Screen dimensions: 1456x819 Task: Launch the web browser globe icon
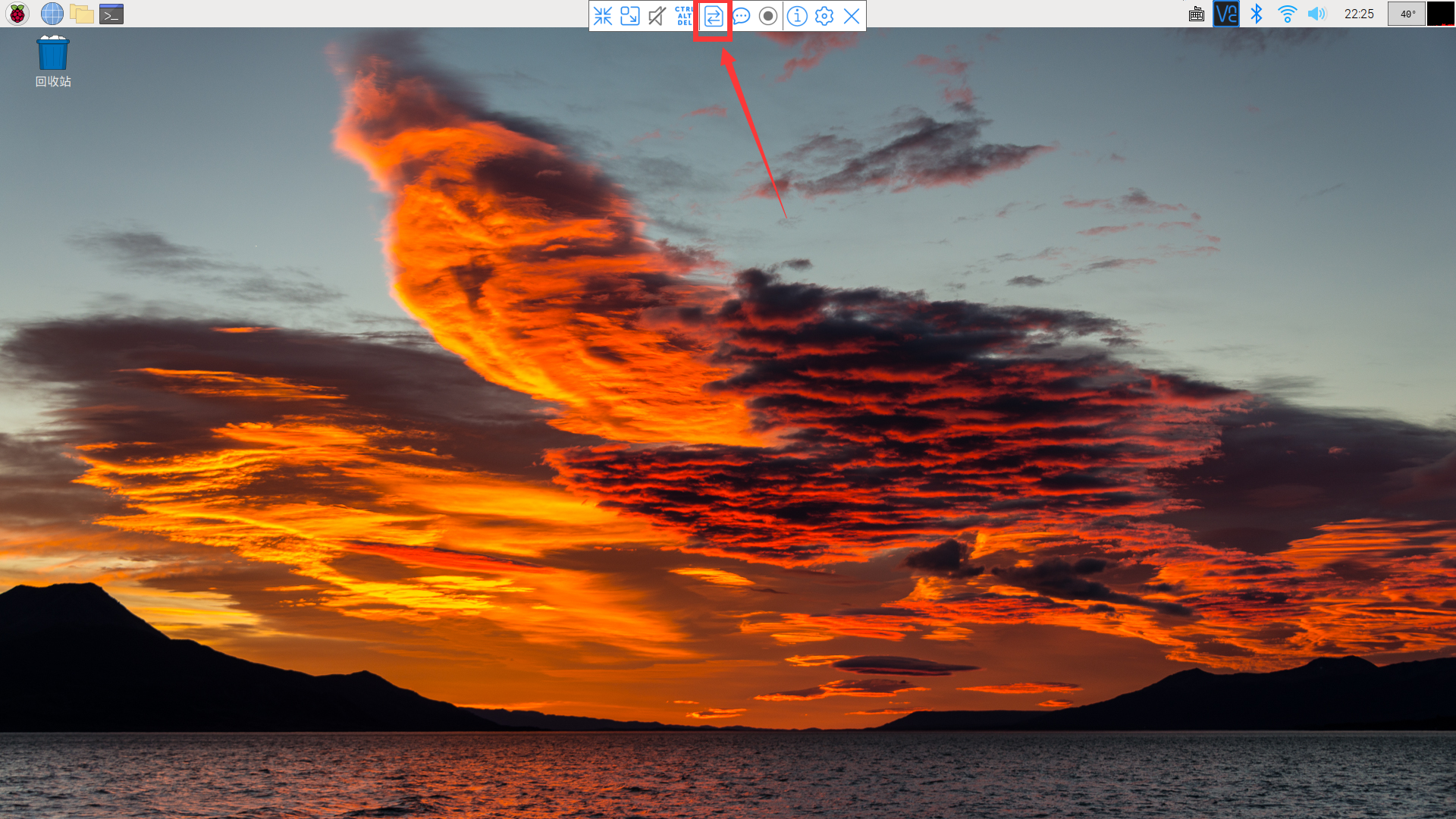[x=52, y=14]
